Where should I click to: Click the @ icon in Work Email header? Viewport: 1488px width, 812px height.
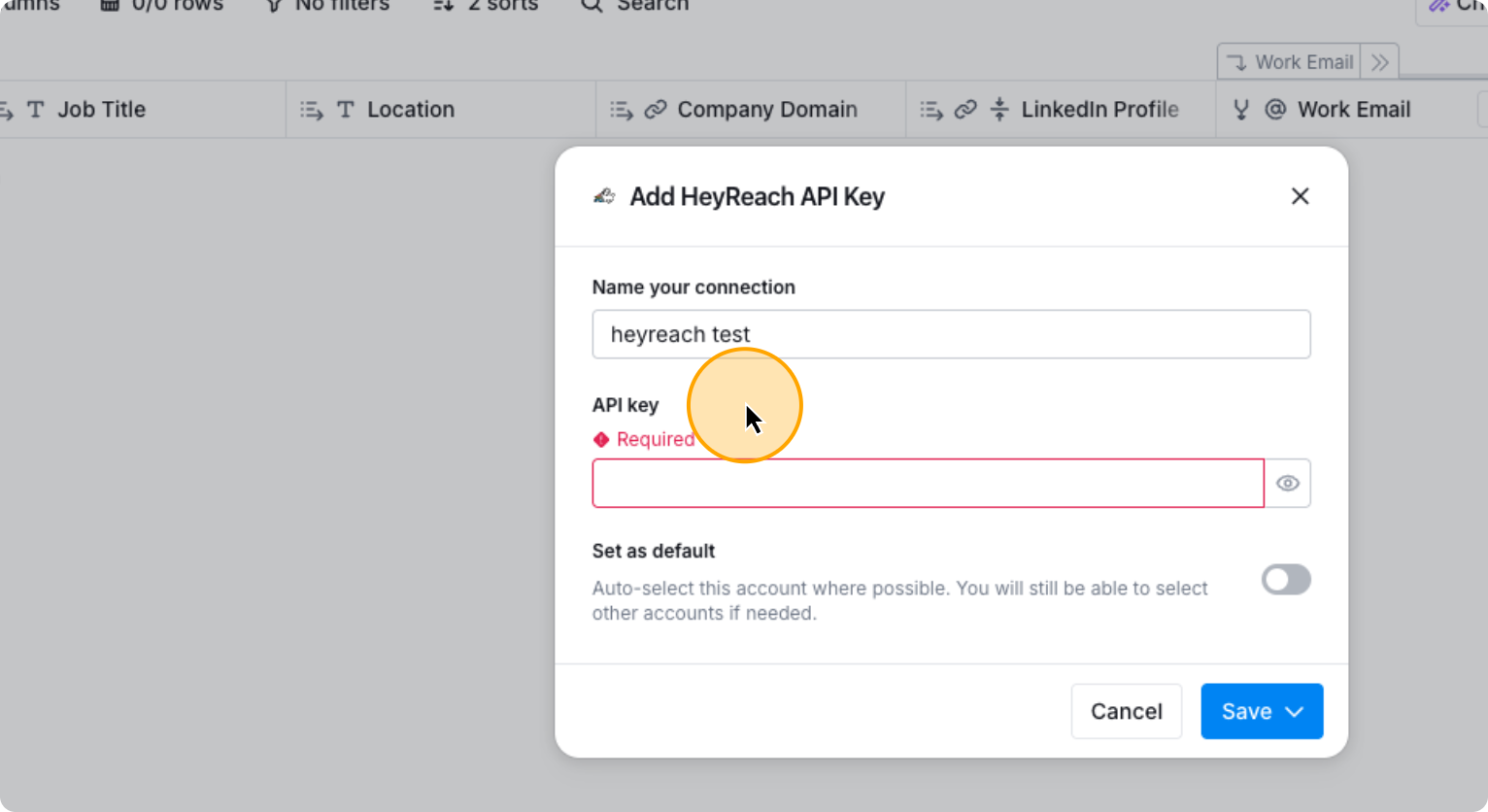[1275, 110]
